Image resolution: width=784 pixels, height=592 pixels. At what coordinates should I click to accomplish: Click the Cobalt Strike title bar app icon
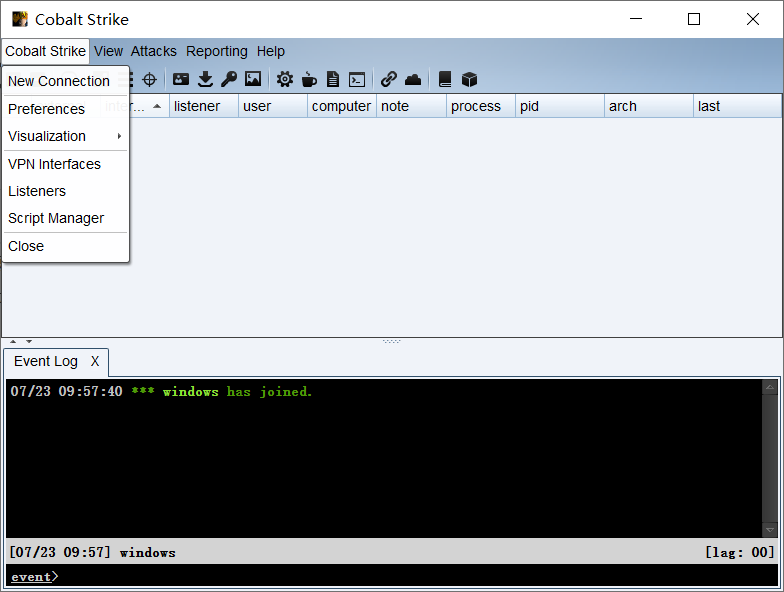[20, 20]
